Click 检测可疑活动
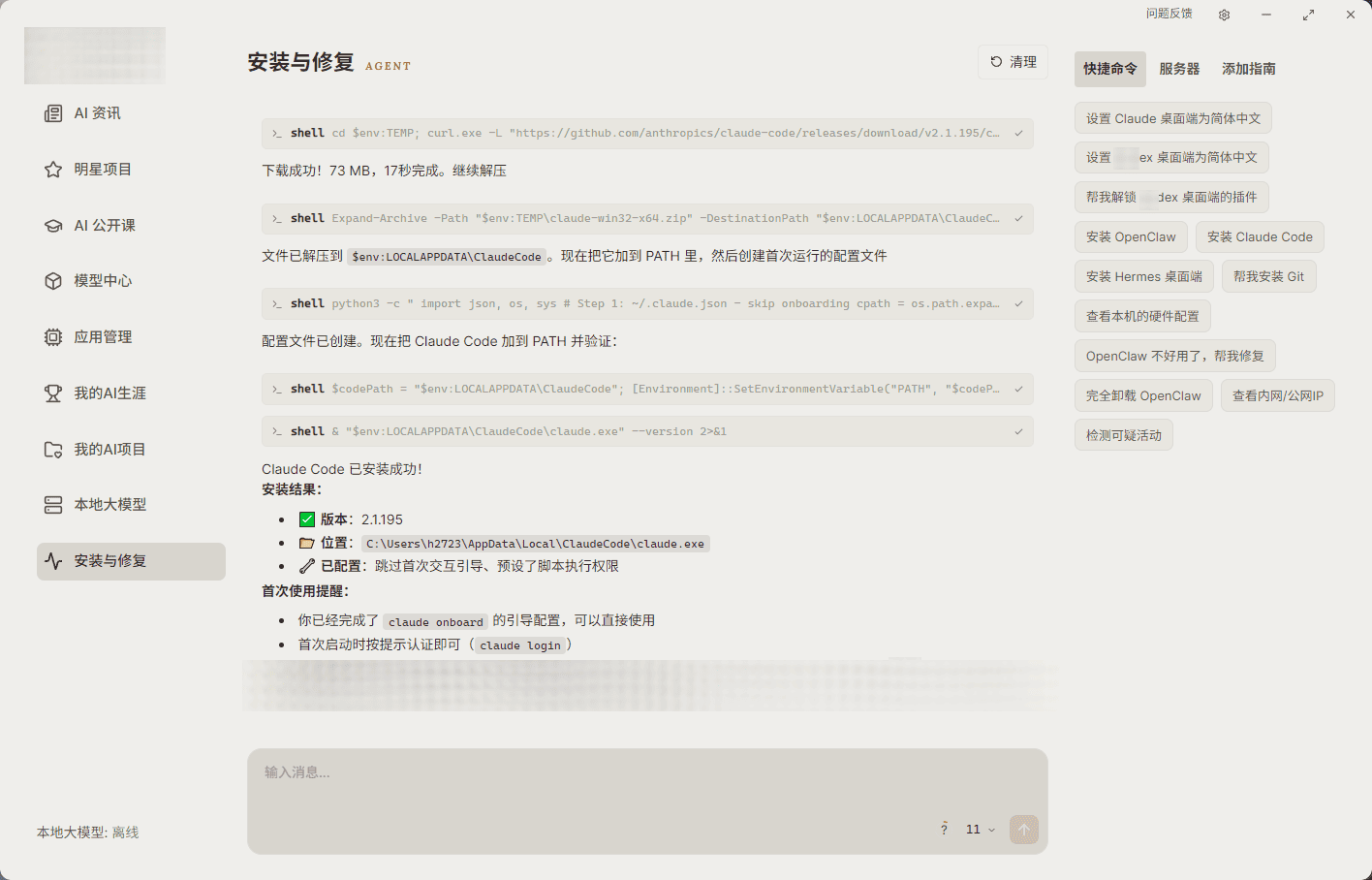This screenshot has height=880, width=1372. point(1124,435)
